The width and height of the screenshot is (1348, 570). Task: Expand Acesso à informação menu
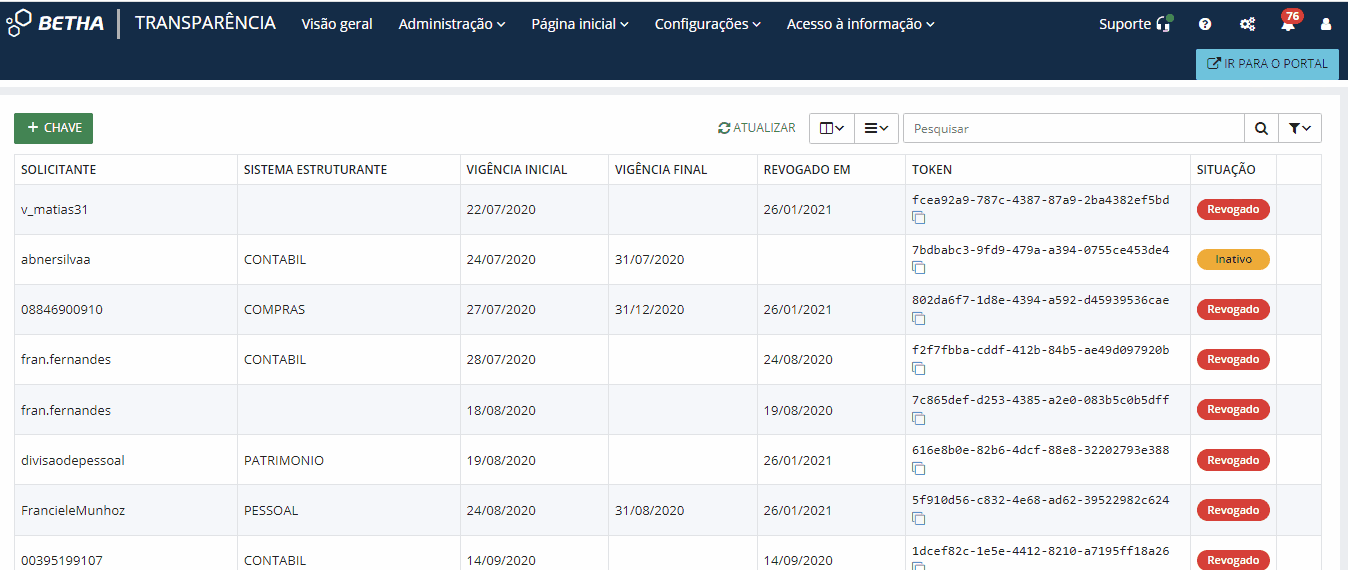point(860,24)
